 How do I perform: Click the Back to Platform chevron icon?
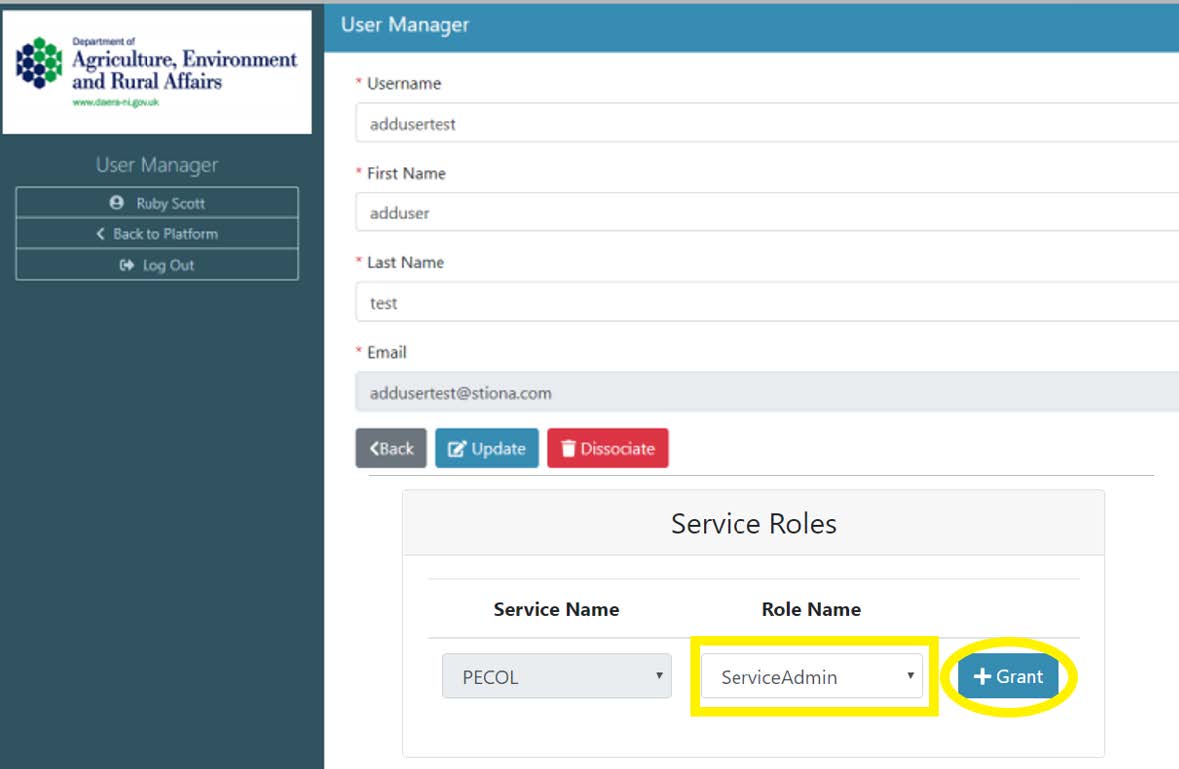coord(100,234)
